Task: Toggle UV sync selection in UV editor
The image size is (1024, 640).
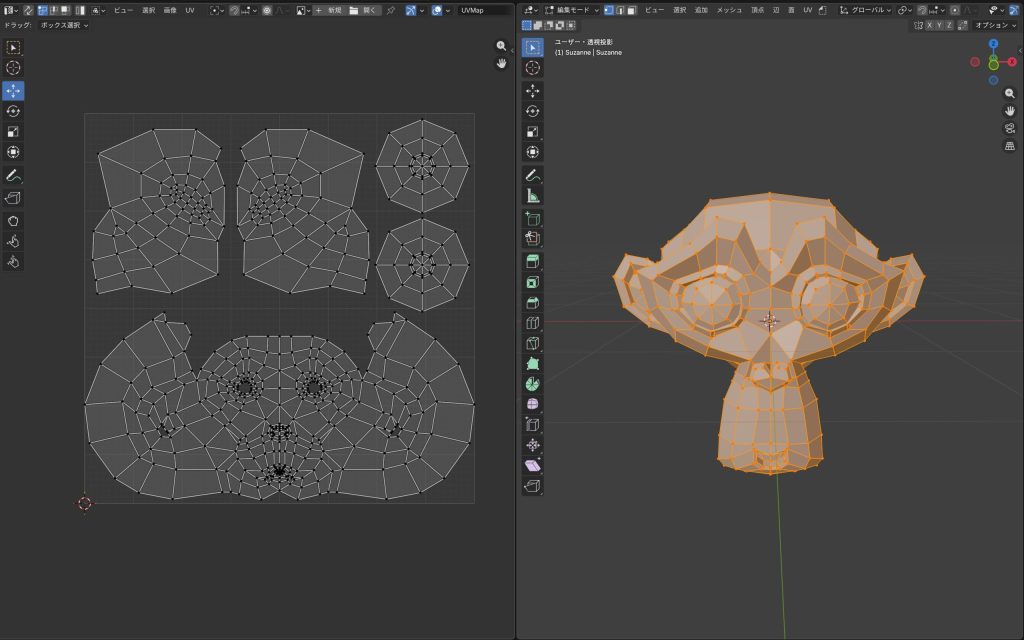Action: 29,10
